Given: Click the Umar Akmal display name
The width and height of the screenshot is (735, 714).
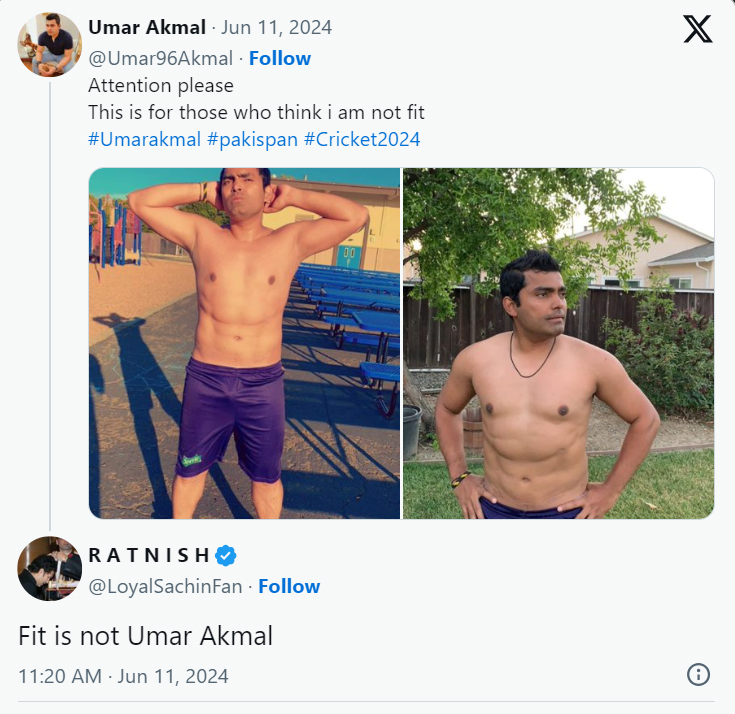Looking at the screenshot, I should 147,27.
